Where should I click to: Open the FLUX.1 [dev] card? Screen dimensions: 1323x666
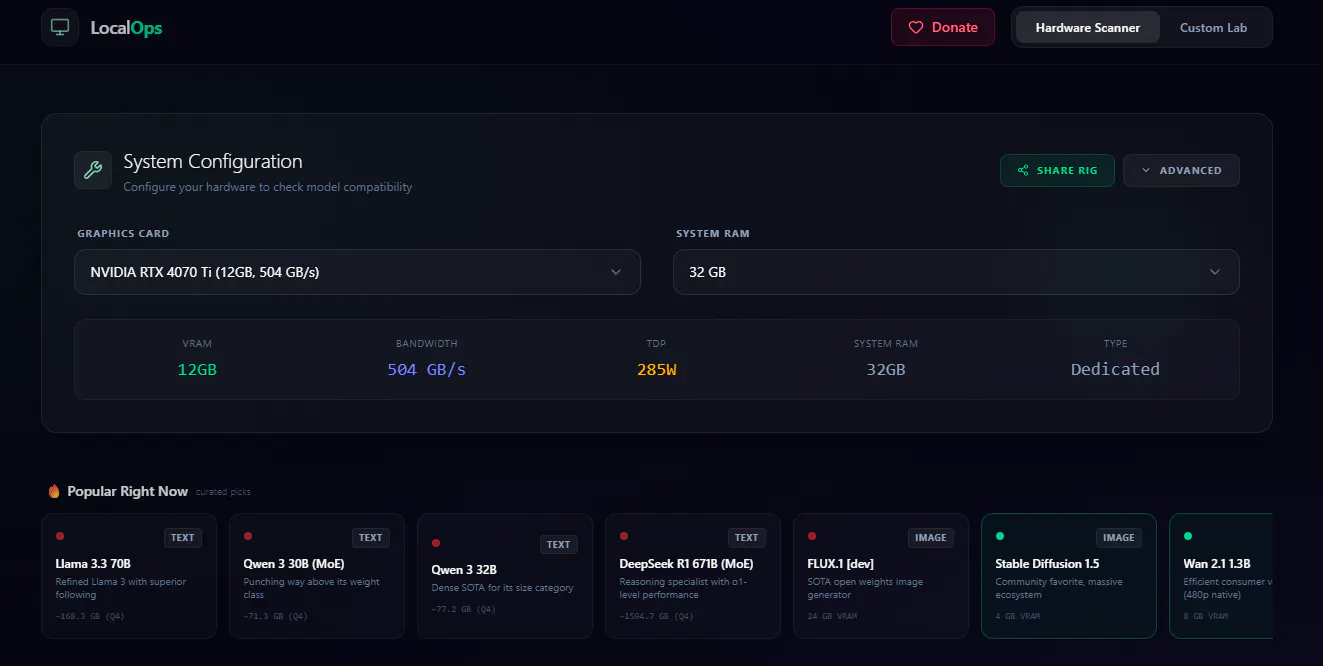(881, 576)
